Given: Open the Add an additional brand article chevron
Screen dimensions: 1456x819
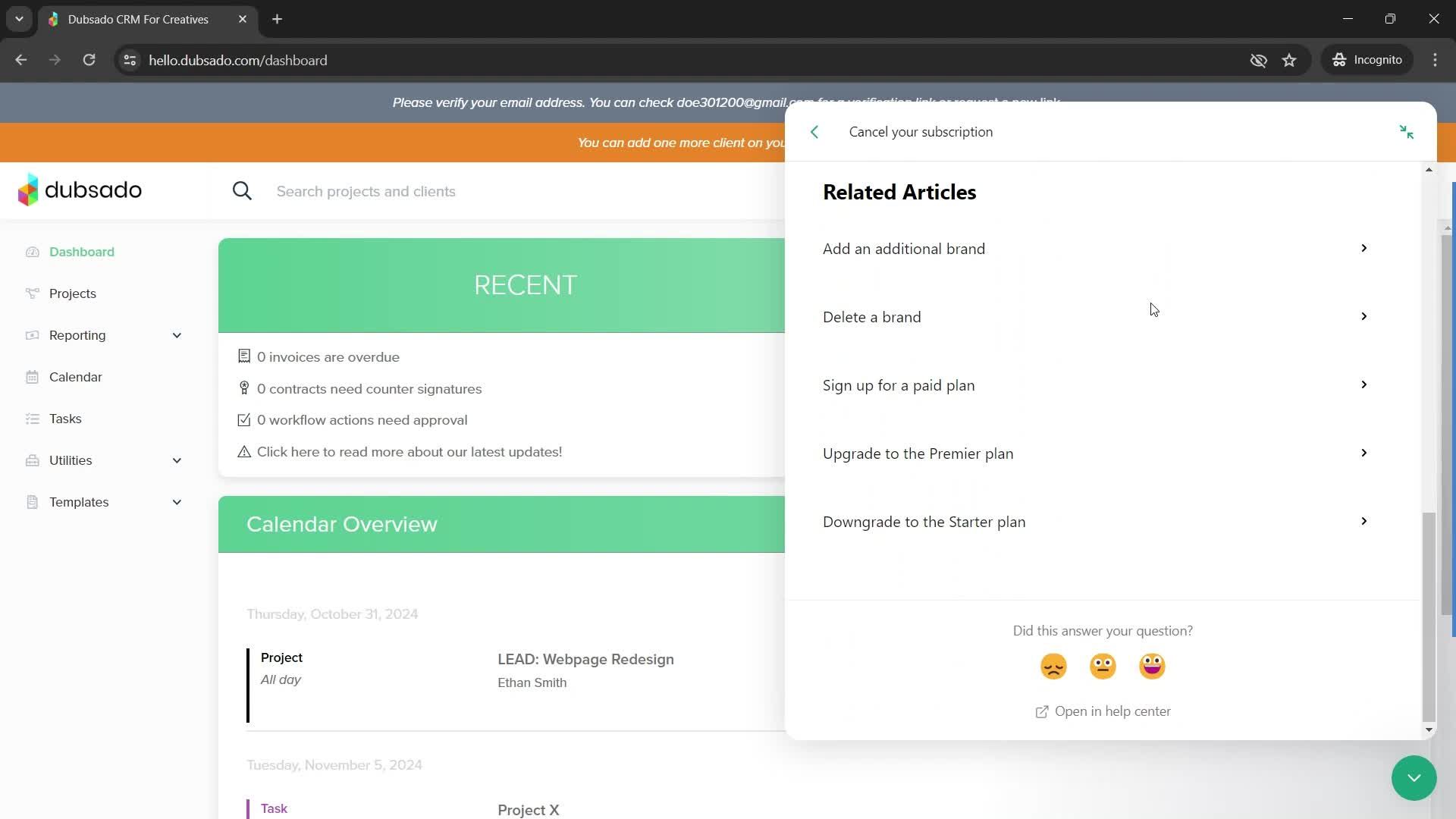Looking at the screenshot, I should 1363,248.
